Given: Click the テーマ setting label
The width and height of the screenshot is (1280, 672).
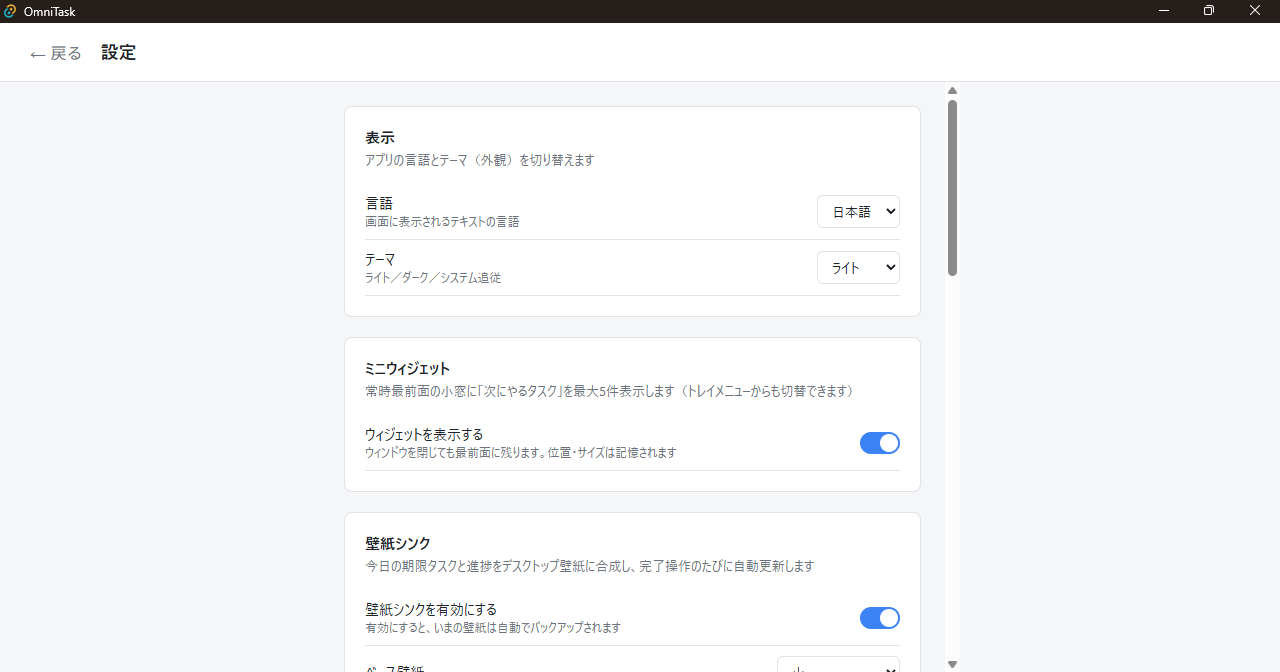Looking at the screenshot, I should coord(380,259).
